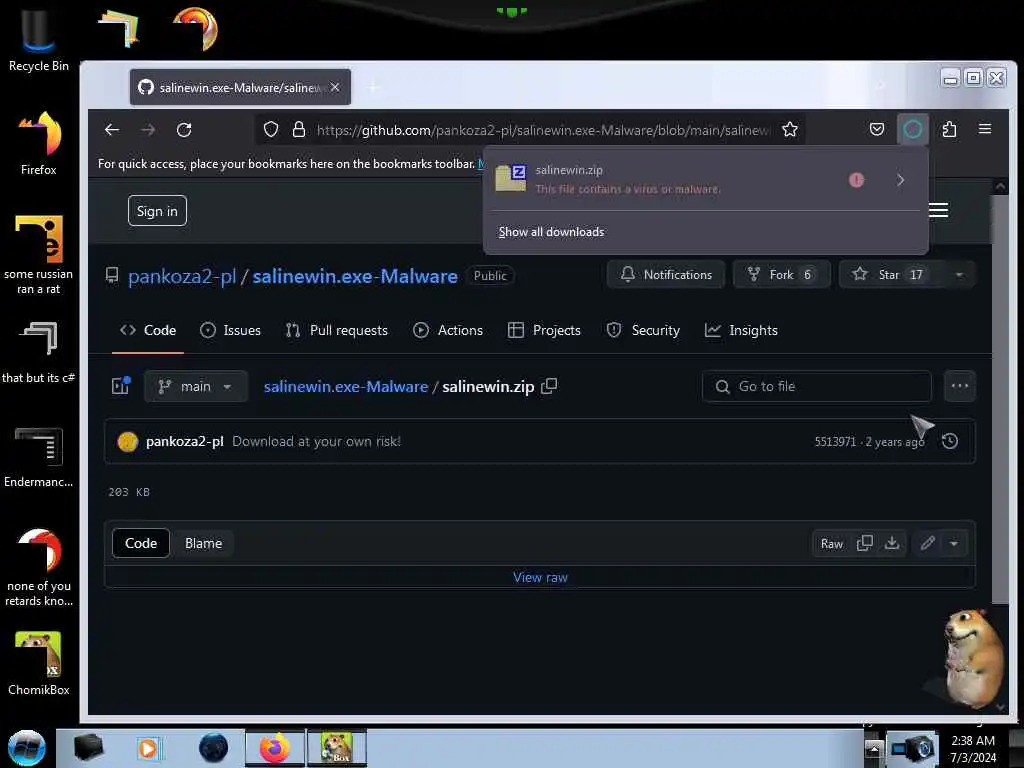Screen dimensions: 1024x768
Task: Open the Save to Pocket icon
Action: tap(876, 129)
